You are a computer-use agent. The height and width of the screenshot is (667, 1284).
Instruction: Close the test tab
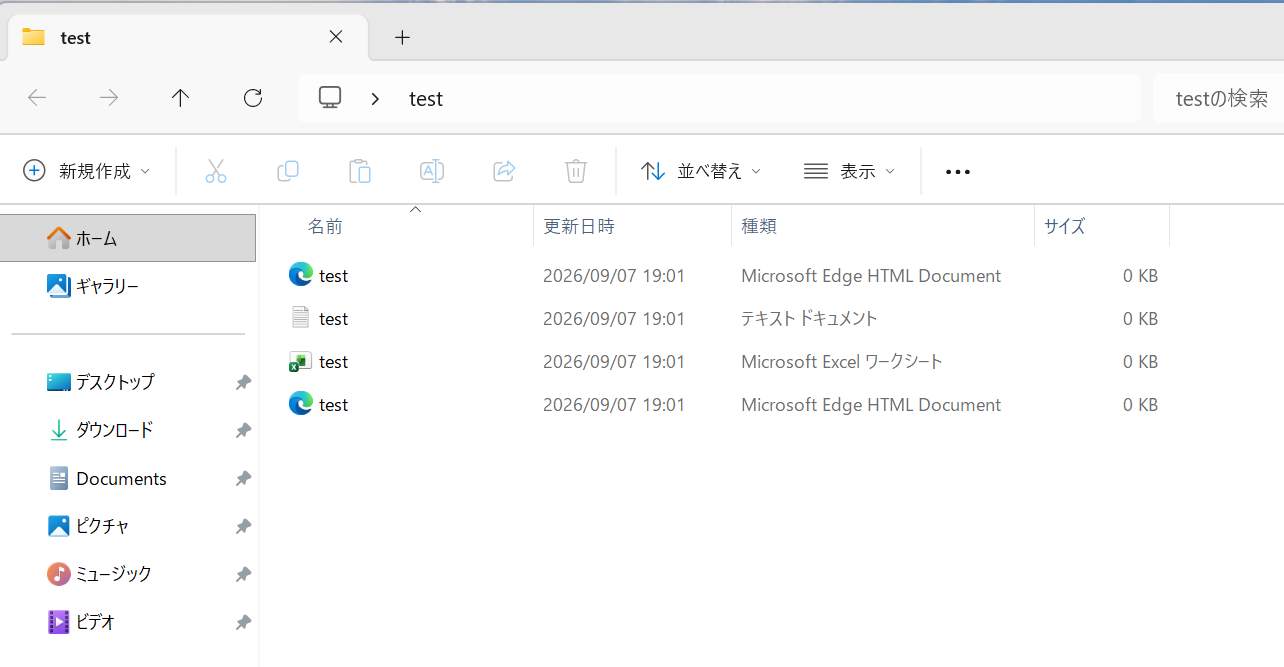(336, 37)
